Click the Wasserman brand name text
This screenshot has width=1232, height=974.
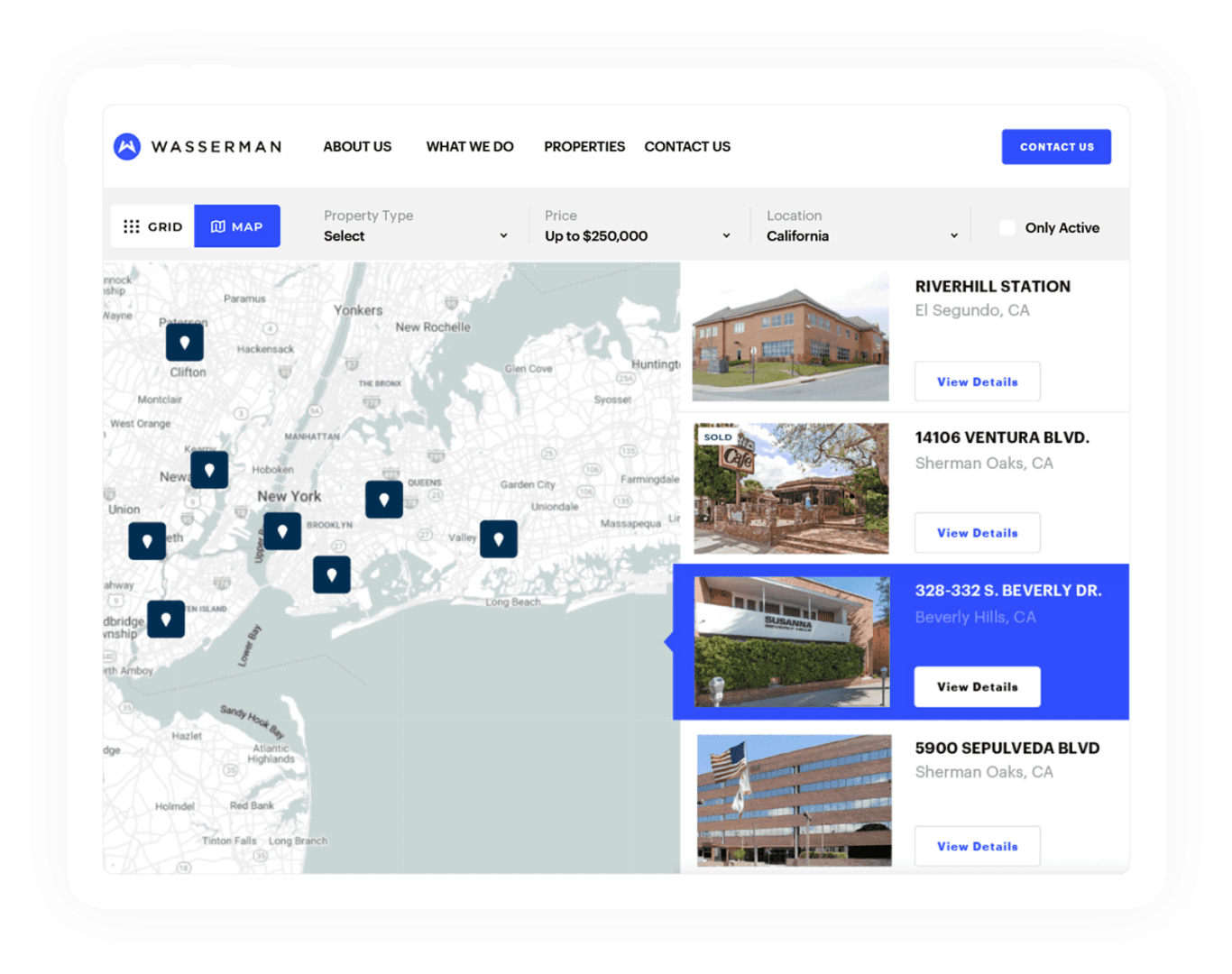click(216, 146)
